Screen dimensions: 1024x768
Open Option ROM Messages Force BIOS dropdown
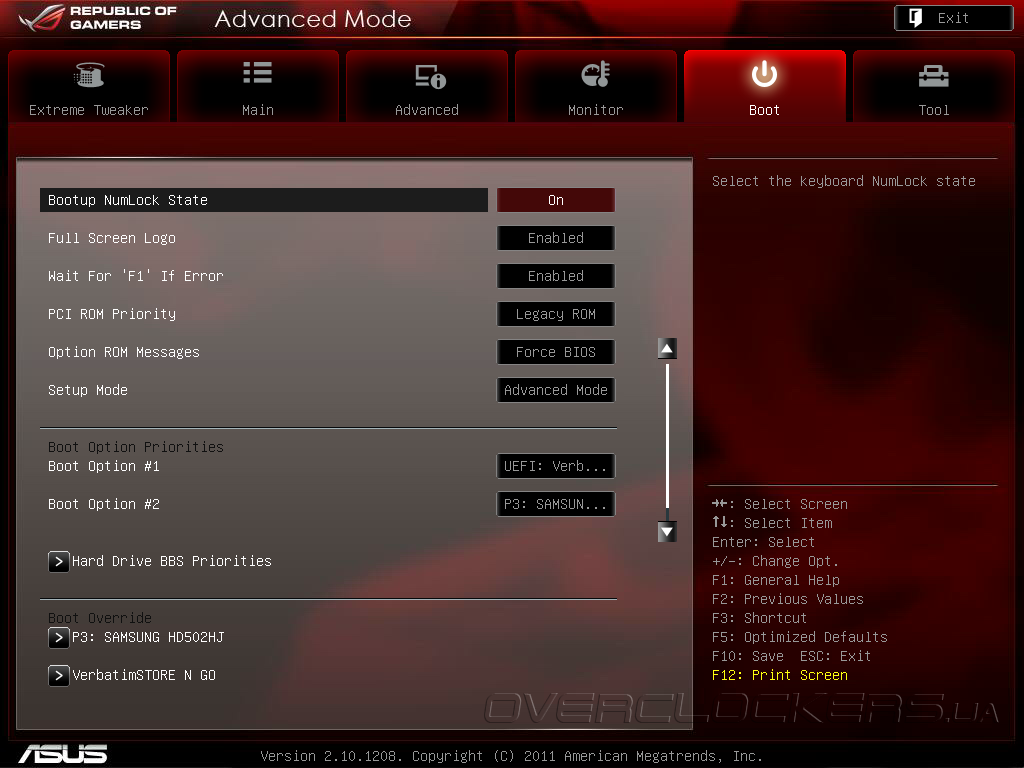coord(556,352)
